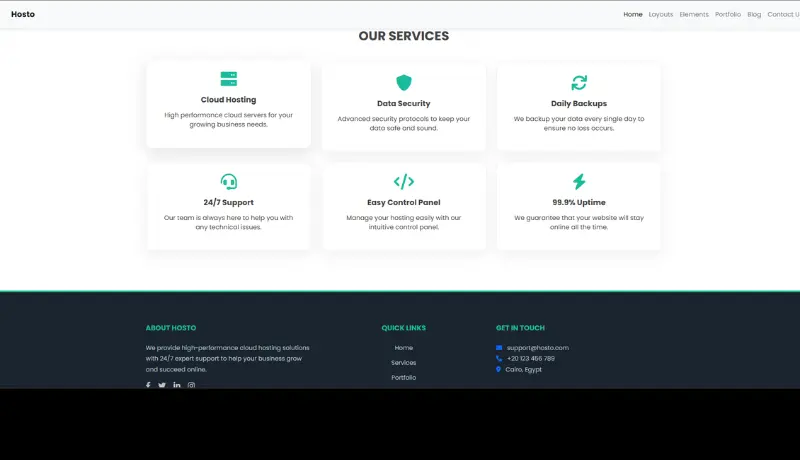The image size is (800, 460).
Task: Click the Data Security description text
Action: coord(404,123)
